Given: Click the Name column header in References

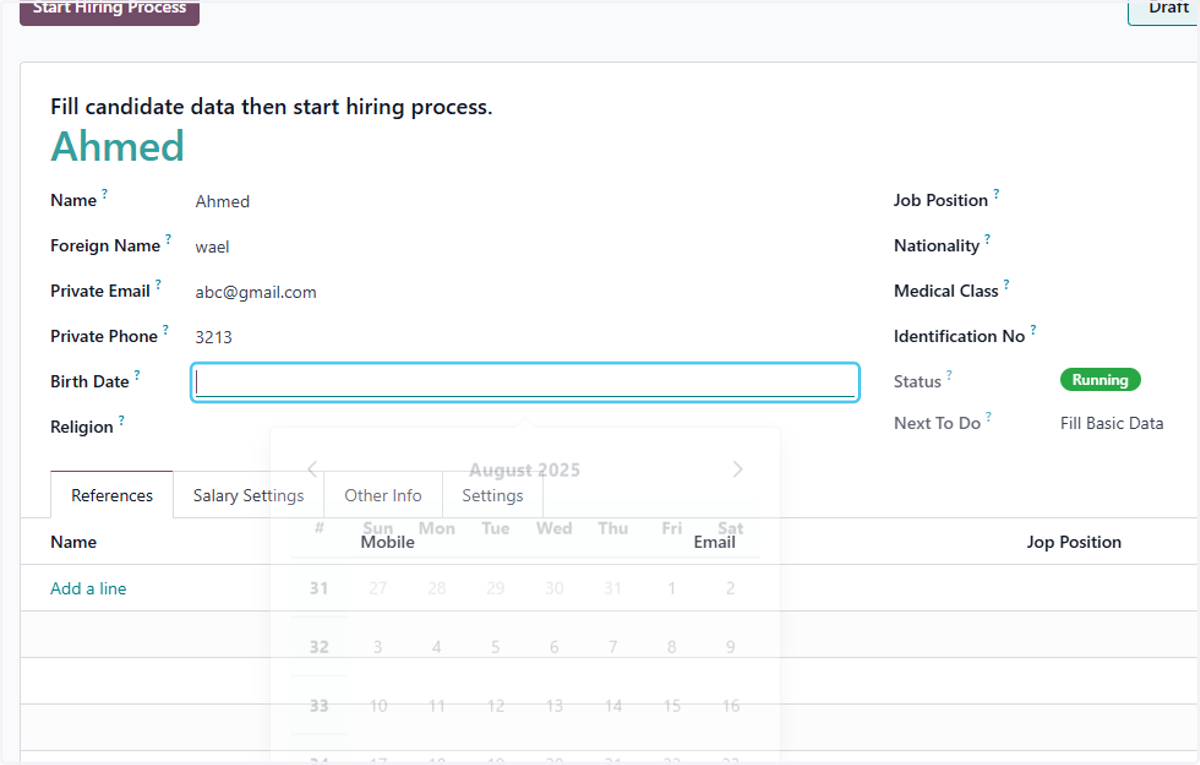Looking at the screenshot, I should point(74,542).
